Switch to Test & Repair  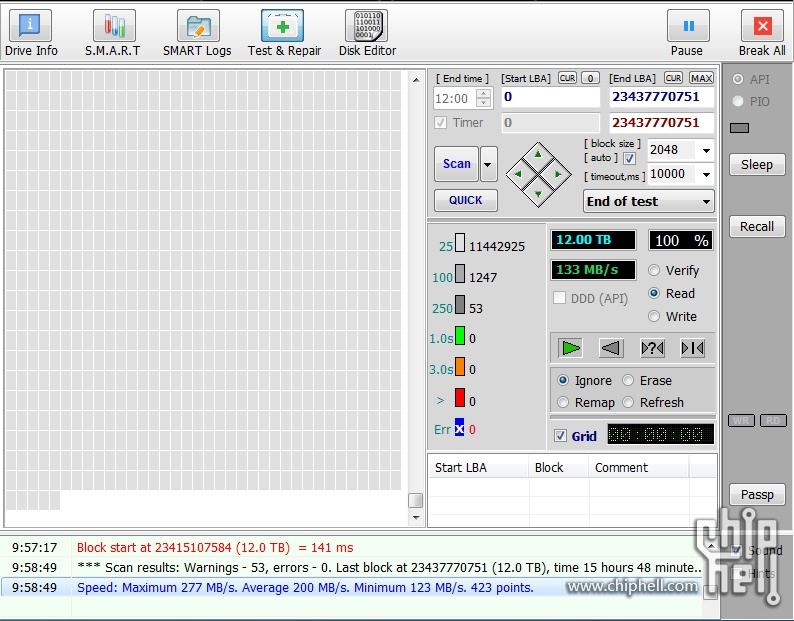click(x=284, y=33)
